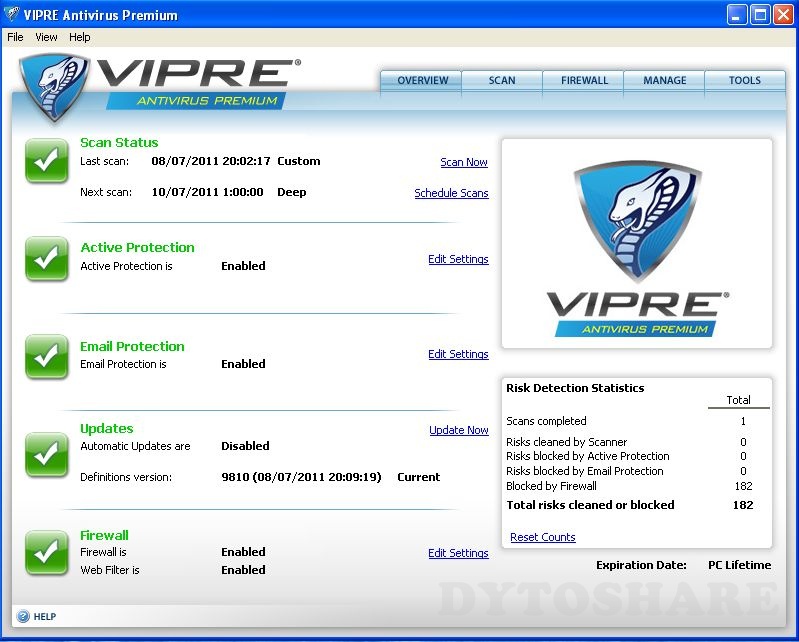The image size is (799, 642).
Task: Click the Update Now link
Action: [459, 430]
